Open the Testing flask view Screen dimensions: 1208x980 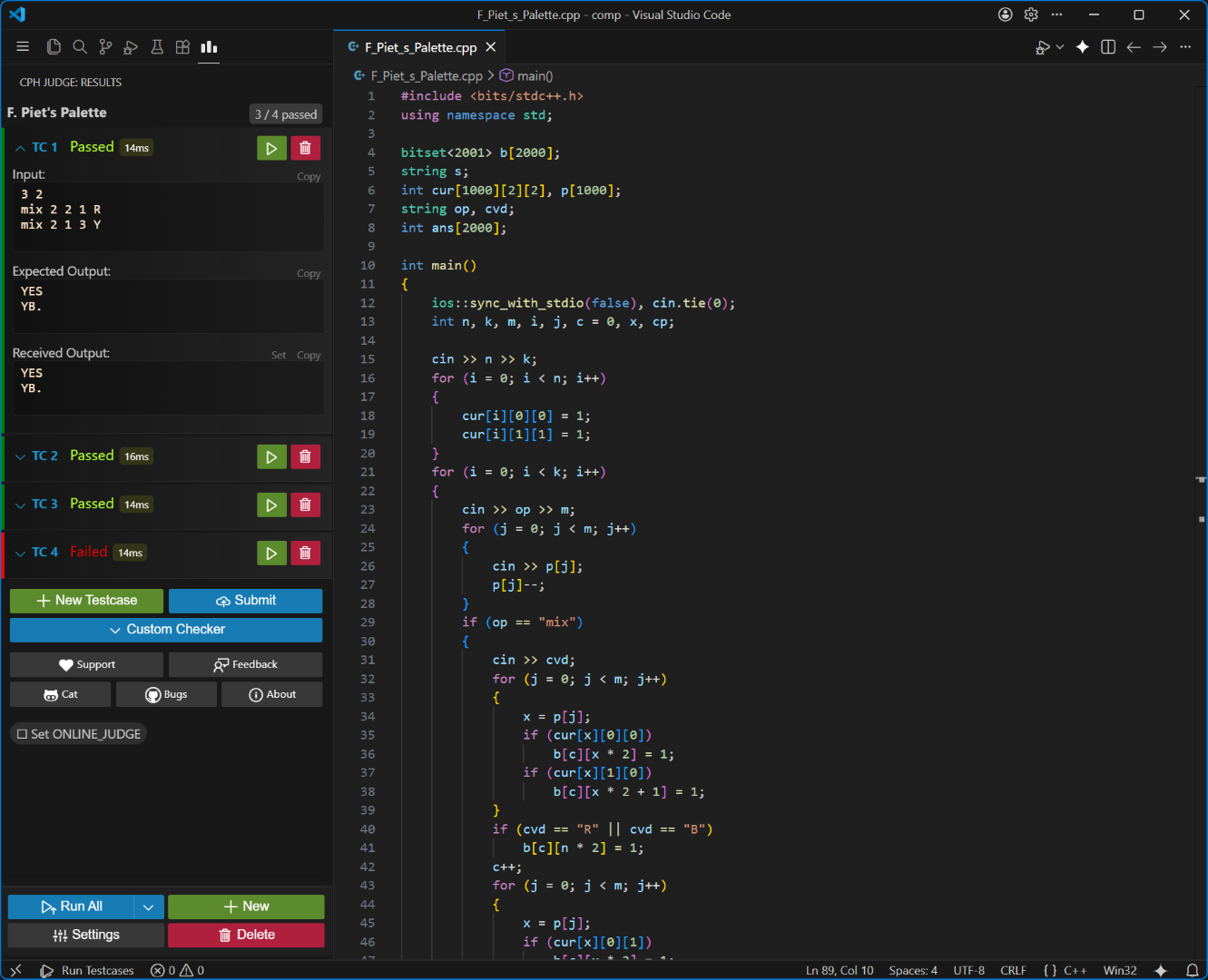tap(157, 47)
